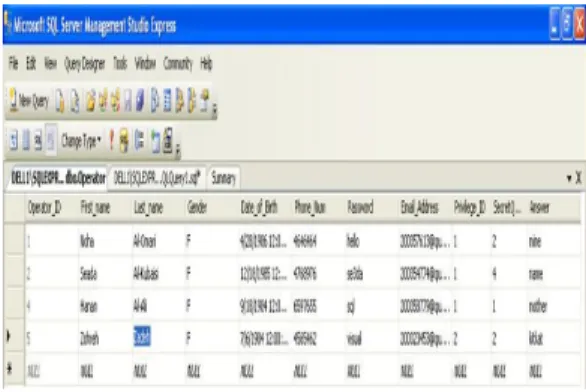Image resolution: width=586 pixels, height=392 pixels.
Task: Click the Operator_ID column header
Action: tap(52, 207)
